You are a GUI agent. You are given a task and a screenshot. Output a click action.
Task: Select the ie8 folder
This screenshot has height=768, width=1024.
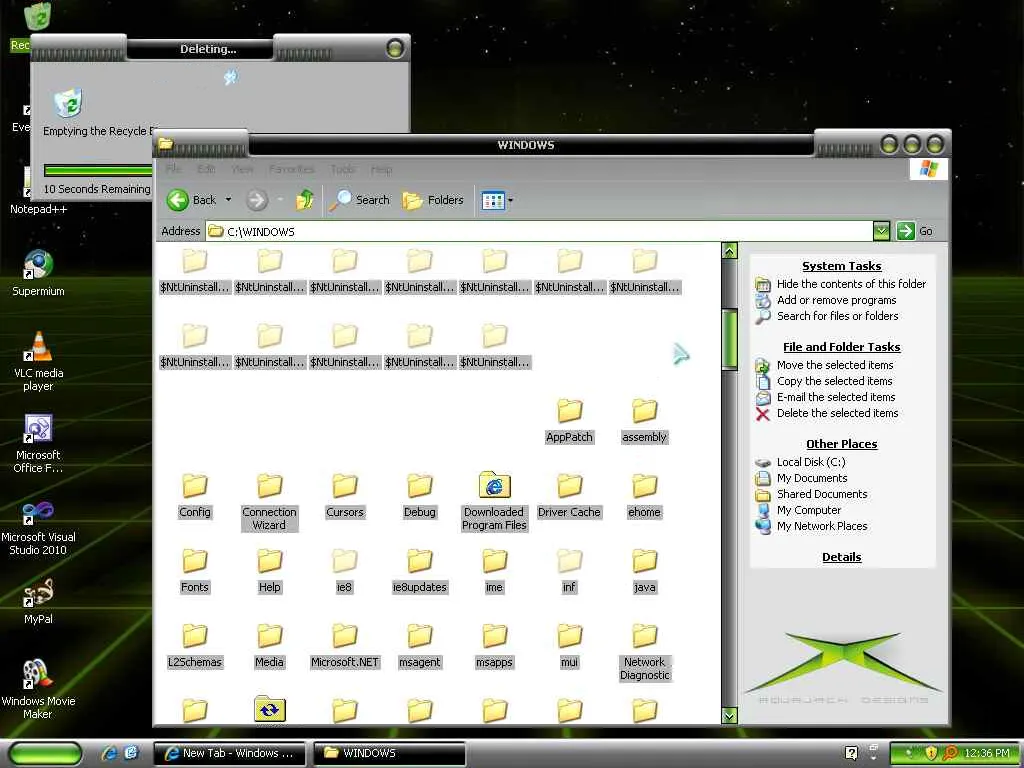coord(344,571)
